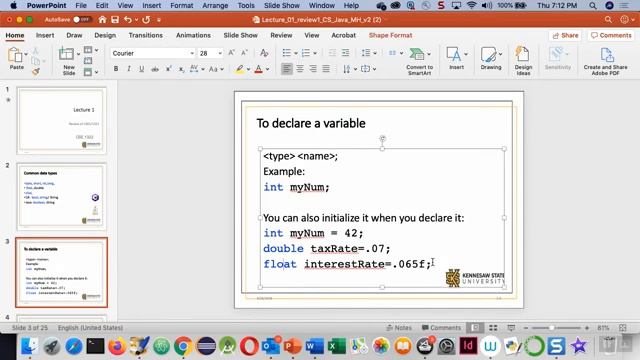Open the text direction dropdown
The width and height of the screenshot is (640, 360).
click(x=350, y=69)
